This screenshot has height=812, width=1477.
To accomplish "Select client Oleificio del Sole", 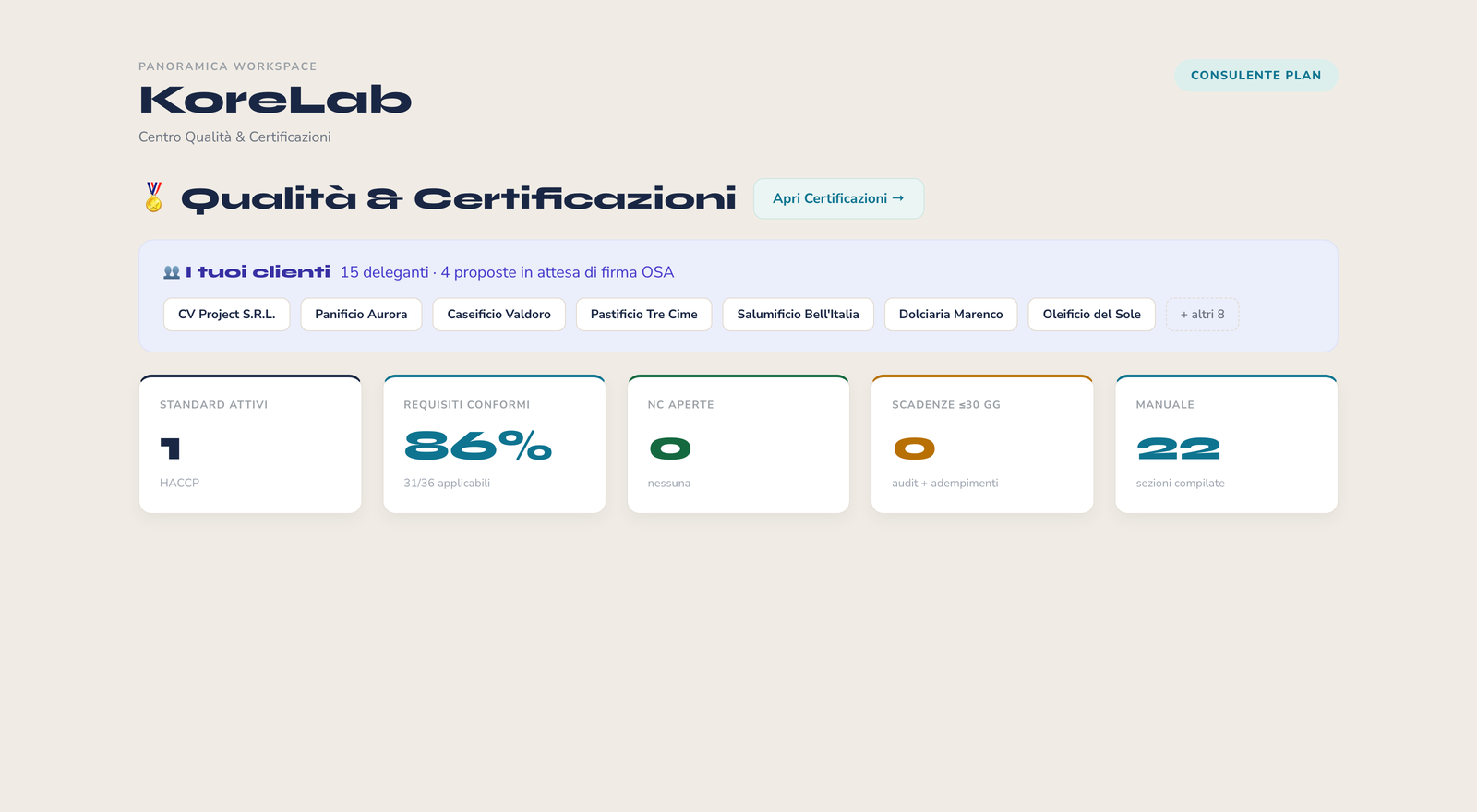I will tap(1092, 315).
